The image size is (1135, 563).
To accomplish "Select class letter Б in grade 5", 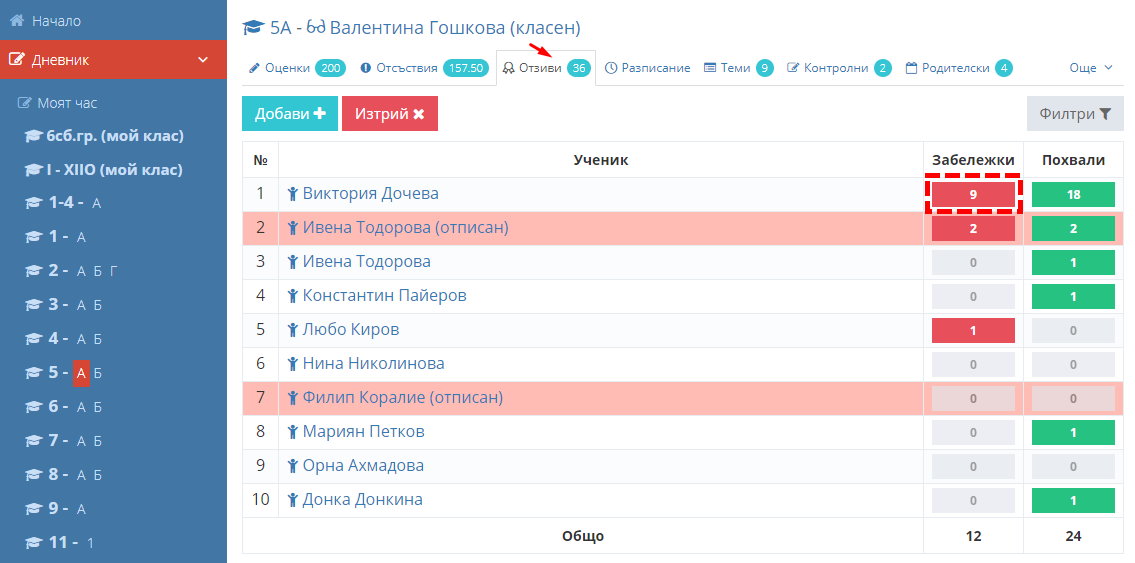I will (98, 373).
